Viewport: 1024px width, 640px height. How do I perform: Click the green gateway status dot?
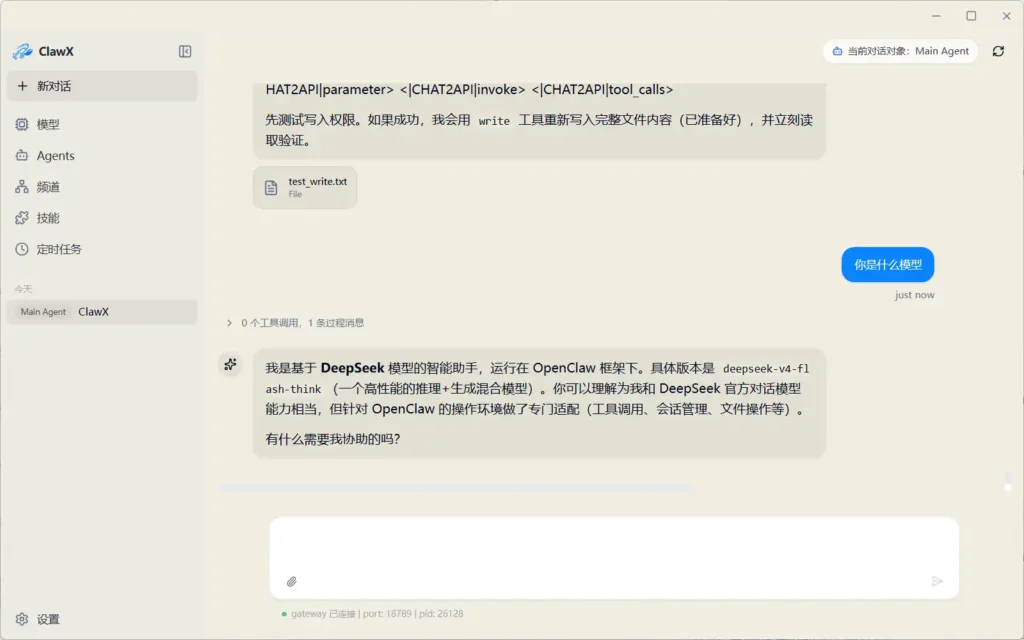tap(284, 614)
